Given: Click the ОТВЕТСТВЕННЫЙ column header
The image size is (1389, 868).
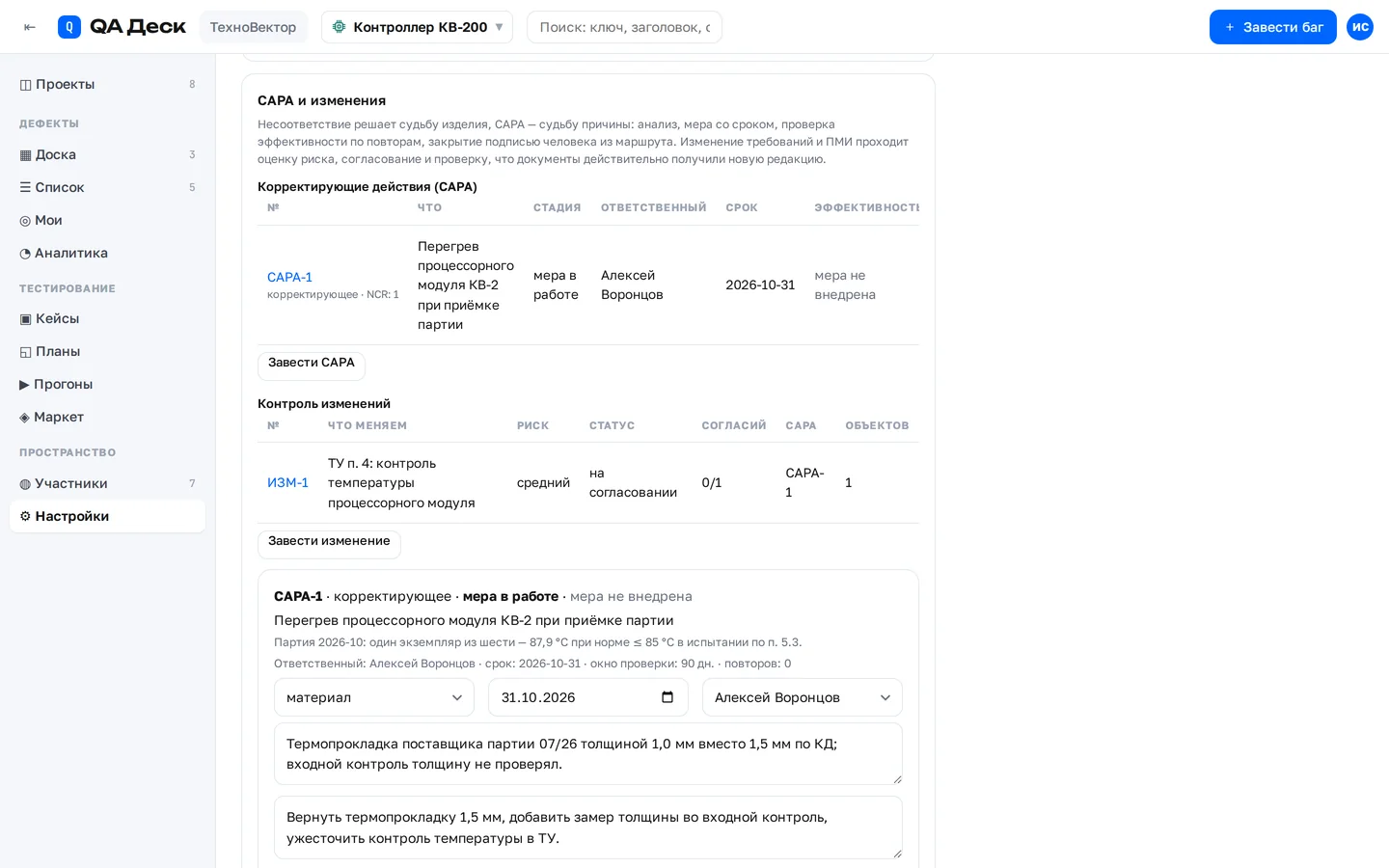Looking at the screenshot, I should [x=654, y=208].
